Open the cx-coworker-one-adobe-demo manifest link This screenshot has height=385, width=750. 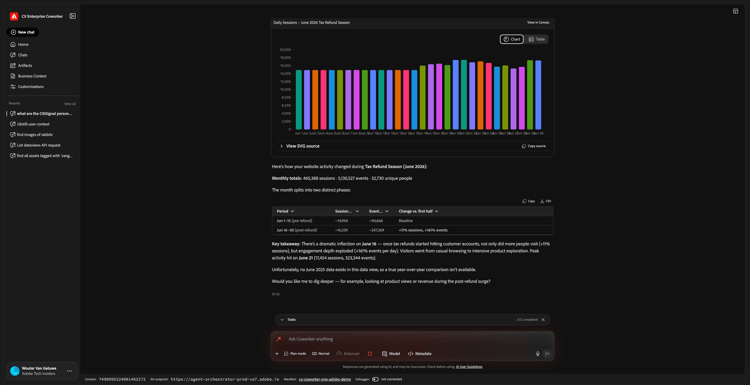coord(325,379)
